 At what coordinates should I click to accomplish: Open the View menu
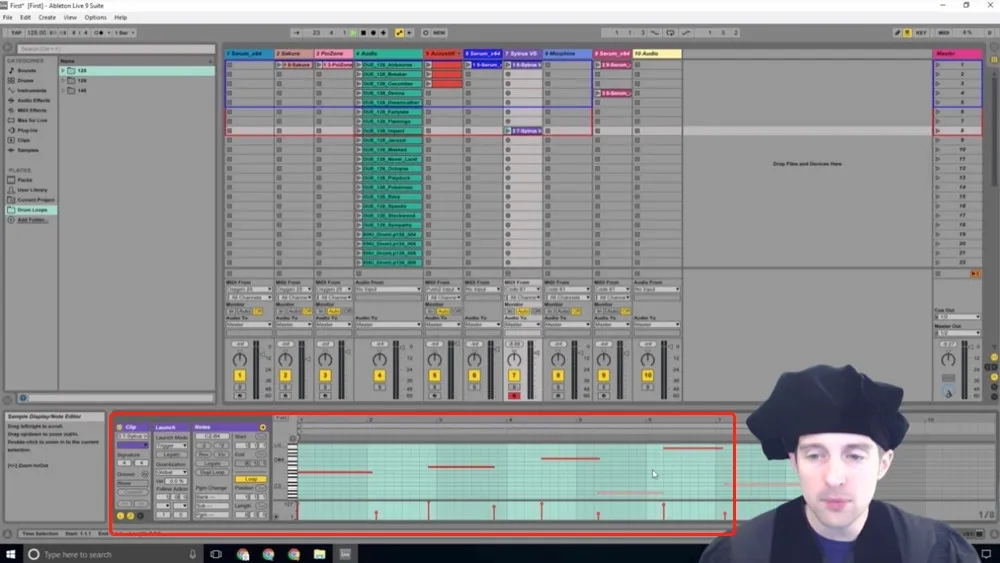coord(70,17)
